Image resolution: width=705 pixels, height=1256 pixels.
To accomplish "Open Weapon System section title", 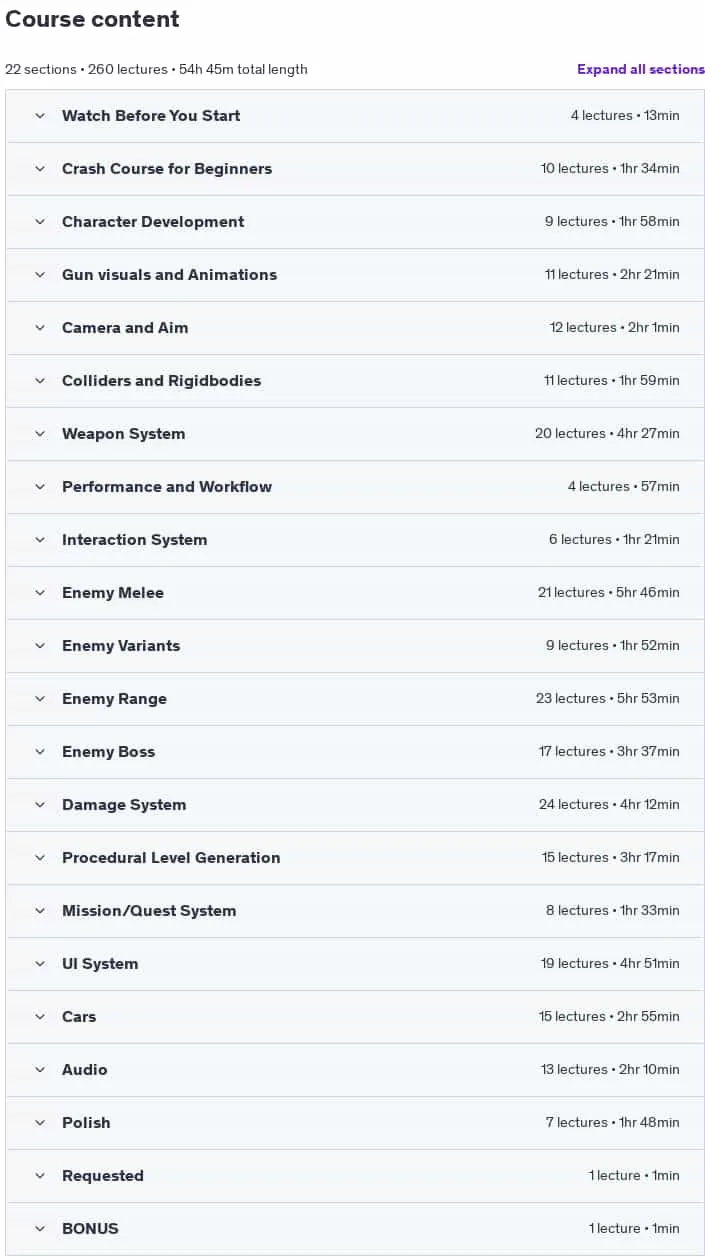I will click(x=123, y=434).
